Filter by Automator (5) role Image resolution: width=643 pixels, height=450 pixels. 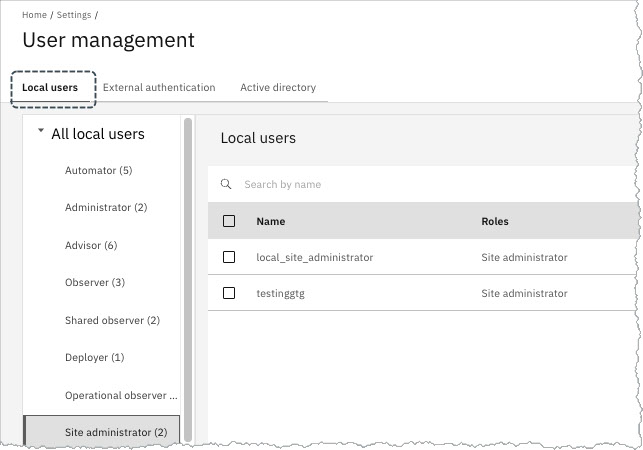pos(98,171)
